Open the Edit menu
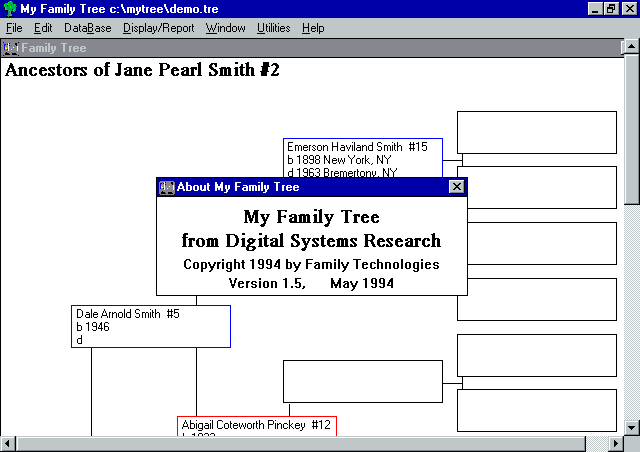This screenshot has height=452, width=640. click(43, 28)
